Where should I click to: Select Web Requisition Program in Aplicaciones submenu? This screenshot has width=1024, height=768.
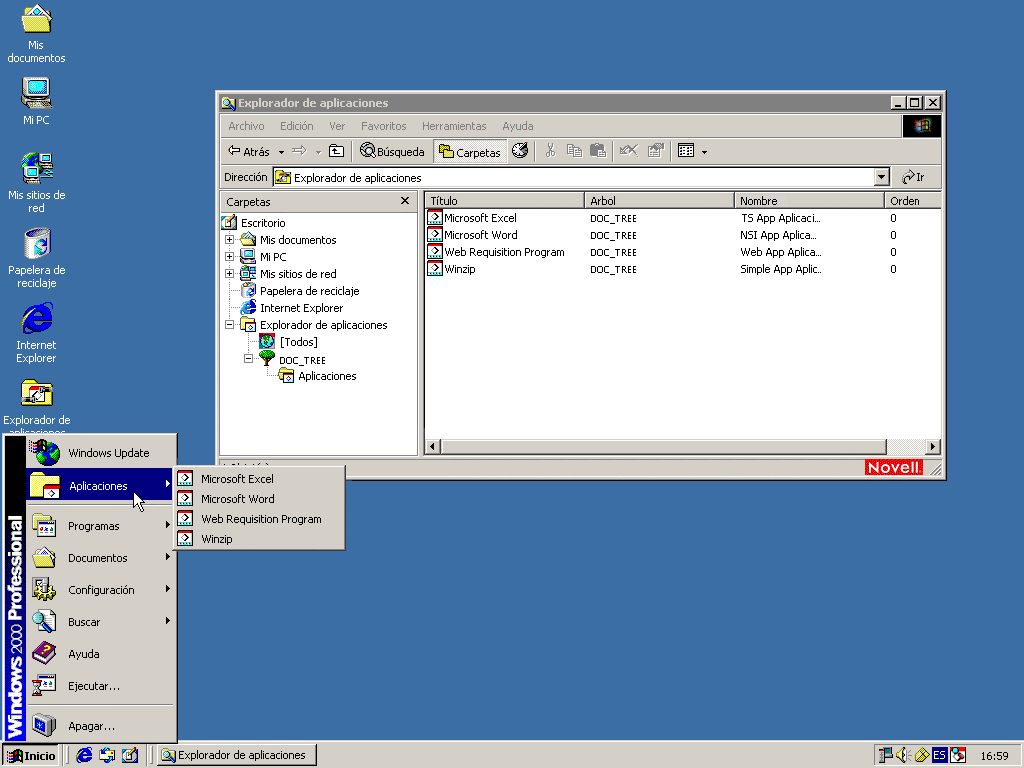click(x=260, y=519)
